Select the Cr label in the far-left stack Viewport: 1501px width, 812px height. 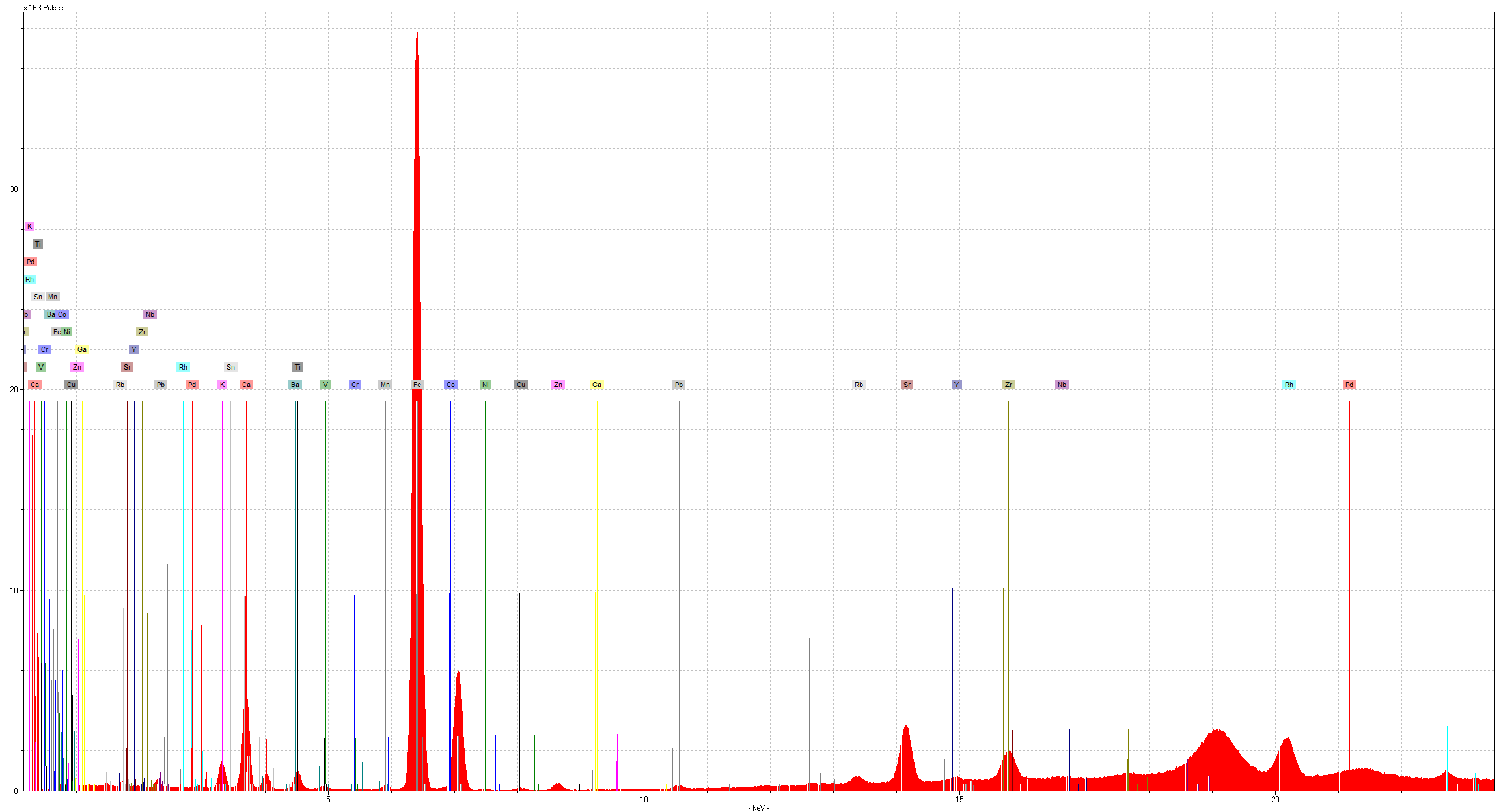tap(44, 349)
